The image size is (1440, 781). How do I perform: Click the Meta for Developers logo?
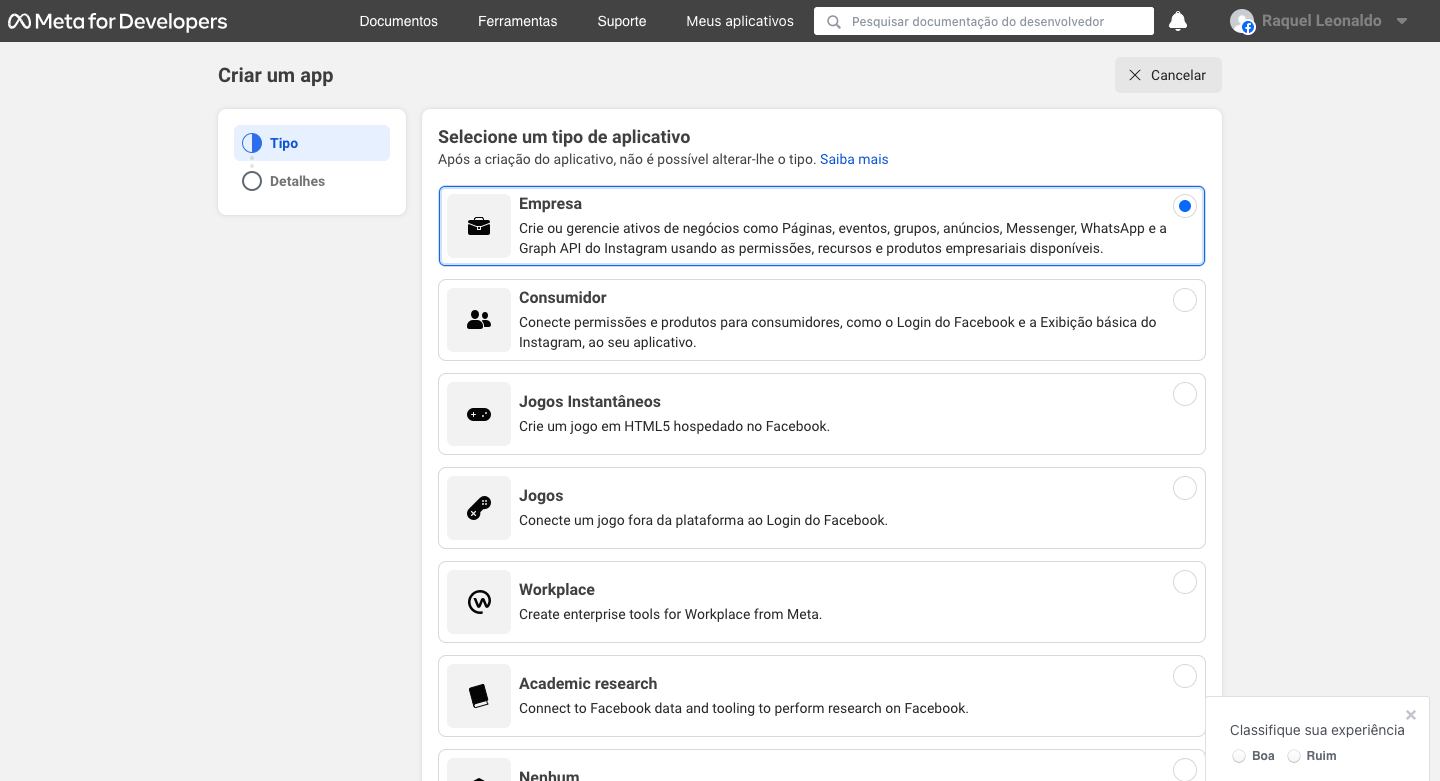click(x=118, y=21)
